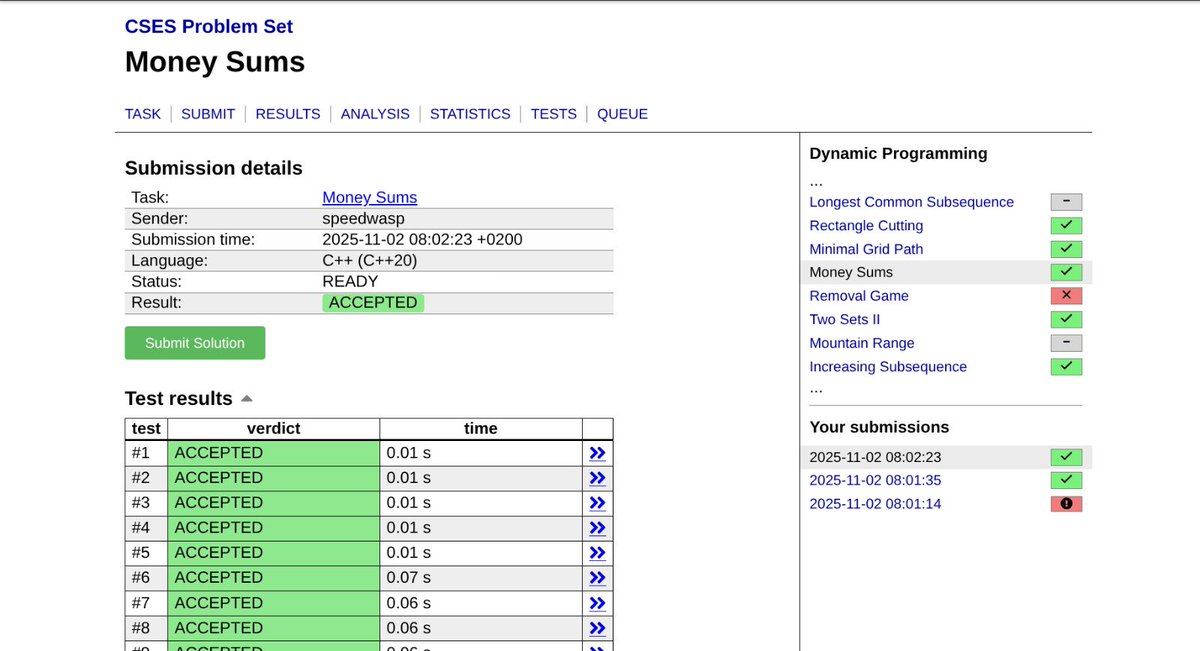Click red cross icon beside Removal Game
The width and height of the screenshot is (1200, 651).
click(x=1066, y=296)
